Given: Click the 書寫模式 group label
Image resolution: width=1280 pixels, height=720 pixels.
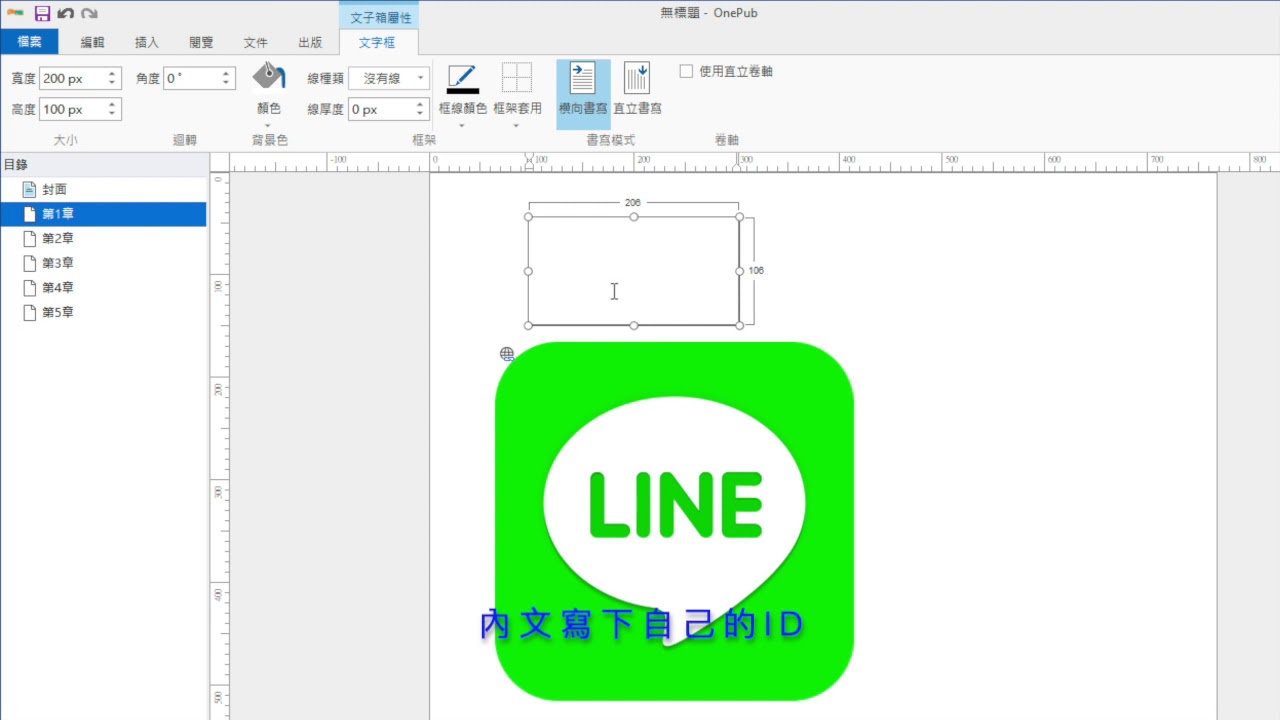Looking at the screenshot, I should 610,140.
